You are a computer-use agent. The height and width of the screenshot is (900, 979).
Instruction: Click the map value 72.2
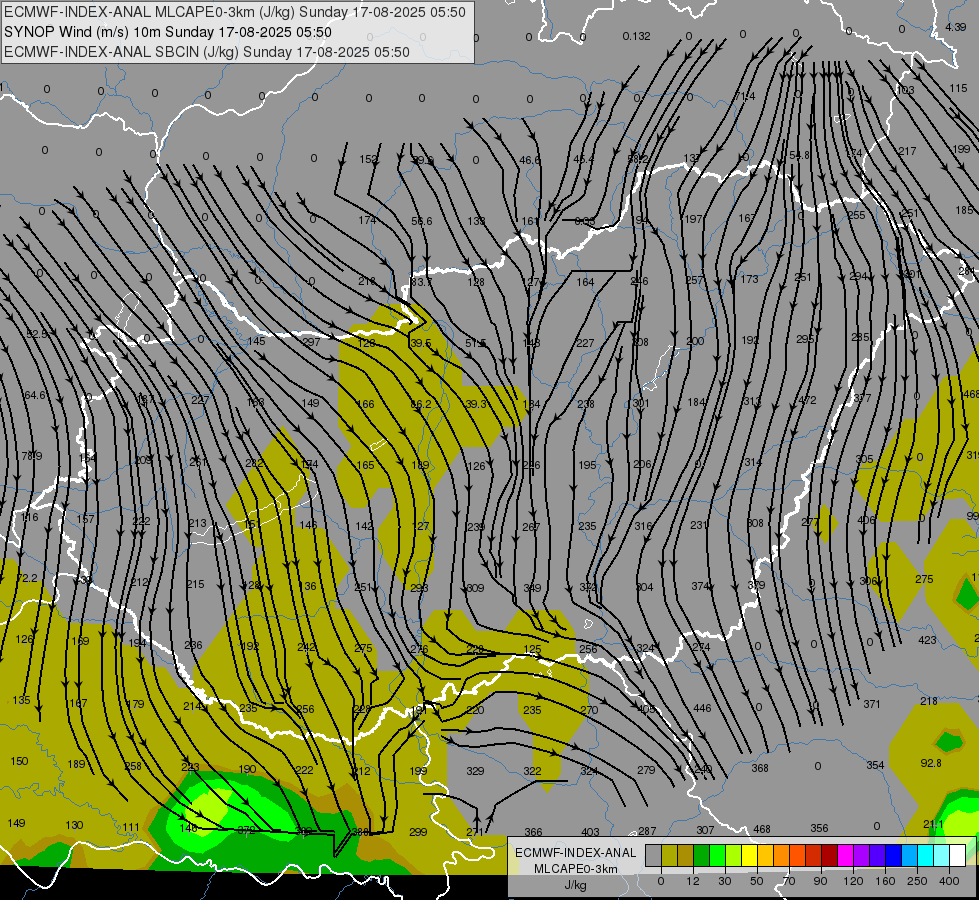click(27, 578)
